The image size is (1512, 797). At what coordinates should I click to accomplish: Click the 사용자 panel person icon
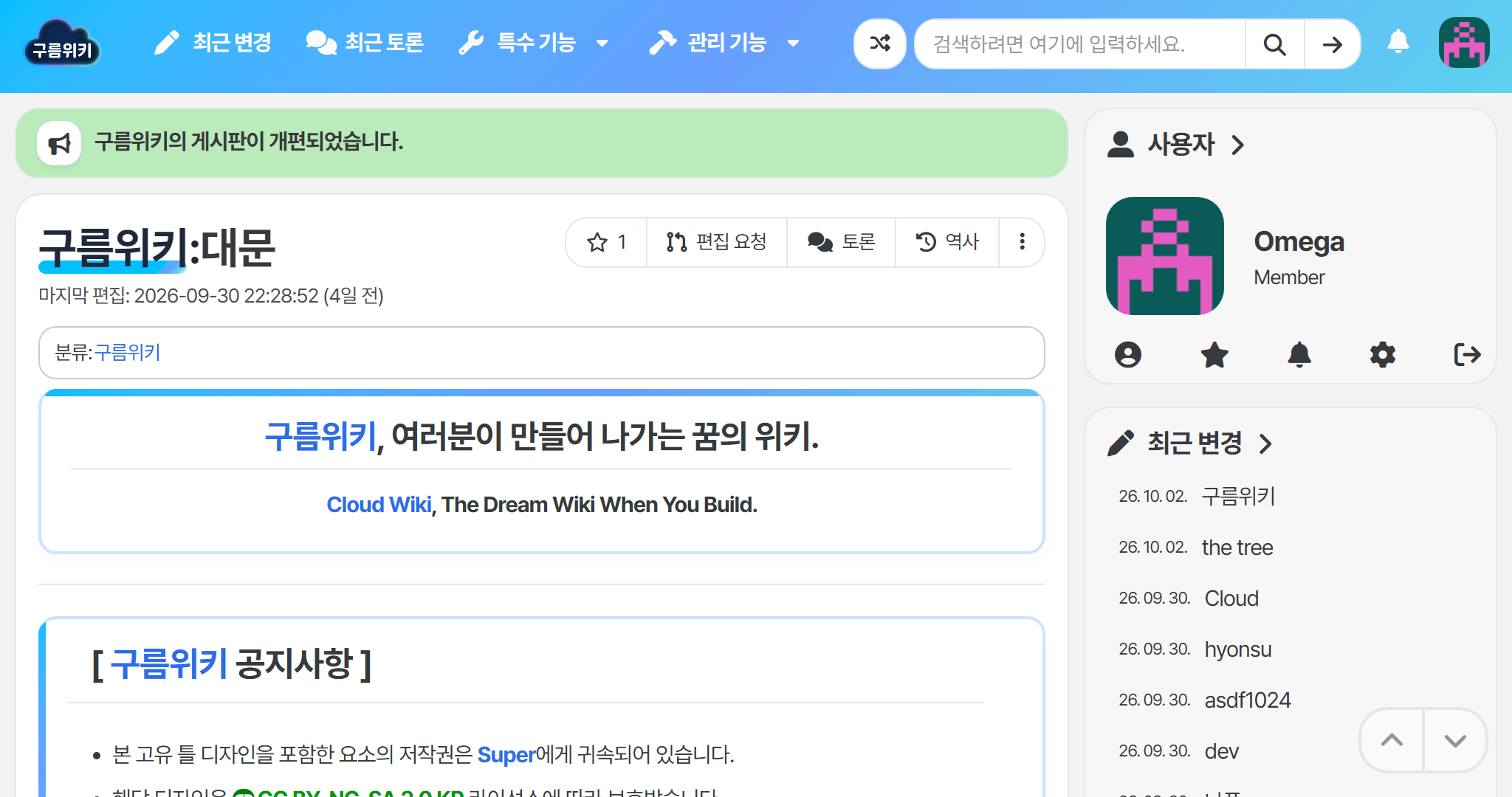tap(1121, 145)
